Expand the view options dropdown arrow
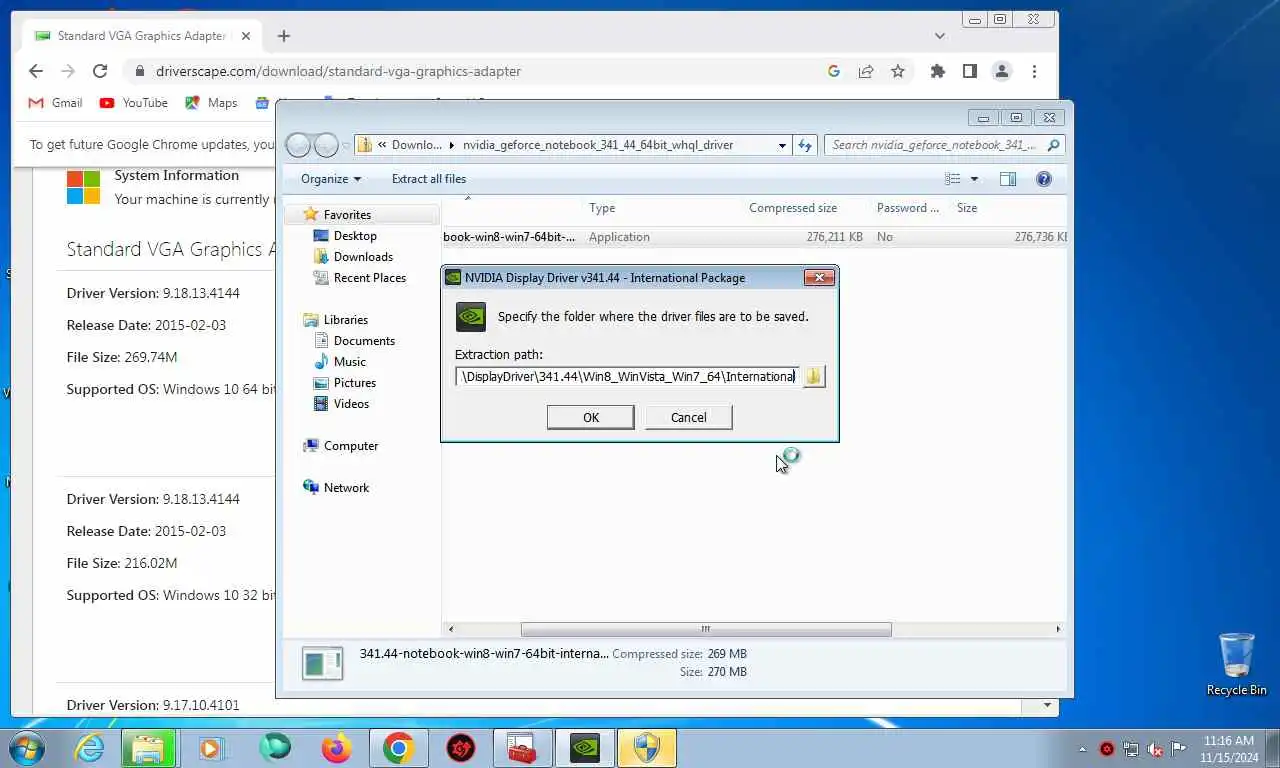 point(974,179)
